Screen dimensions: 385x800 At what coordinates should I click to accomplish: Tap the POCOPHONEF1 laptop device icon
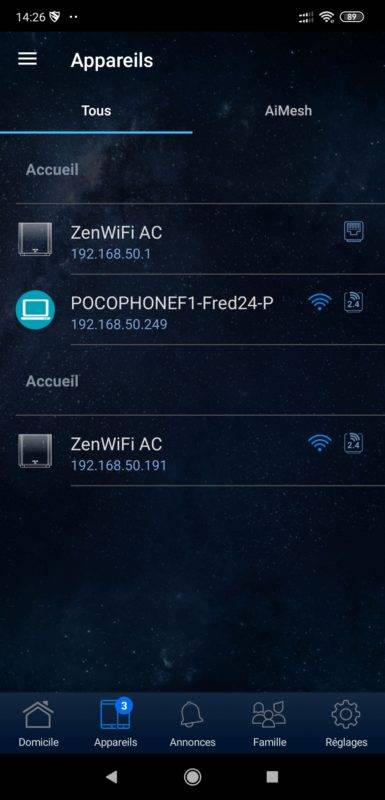pyautogui.click(x=35, y=310)
